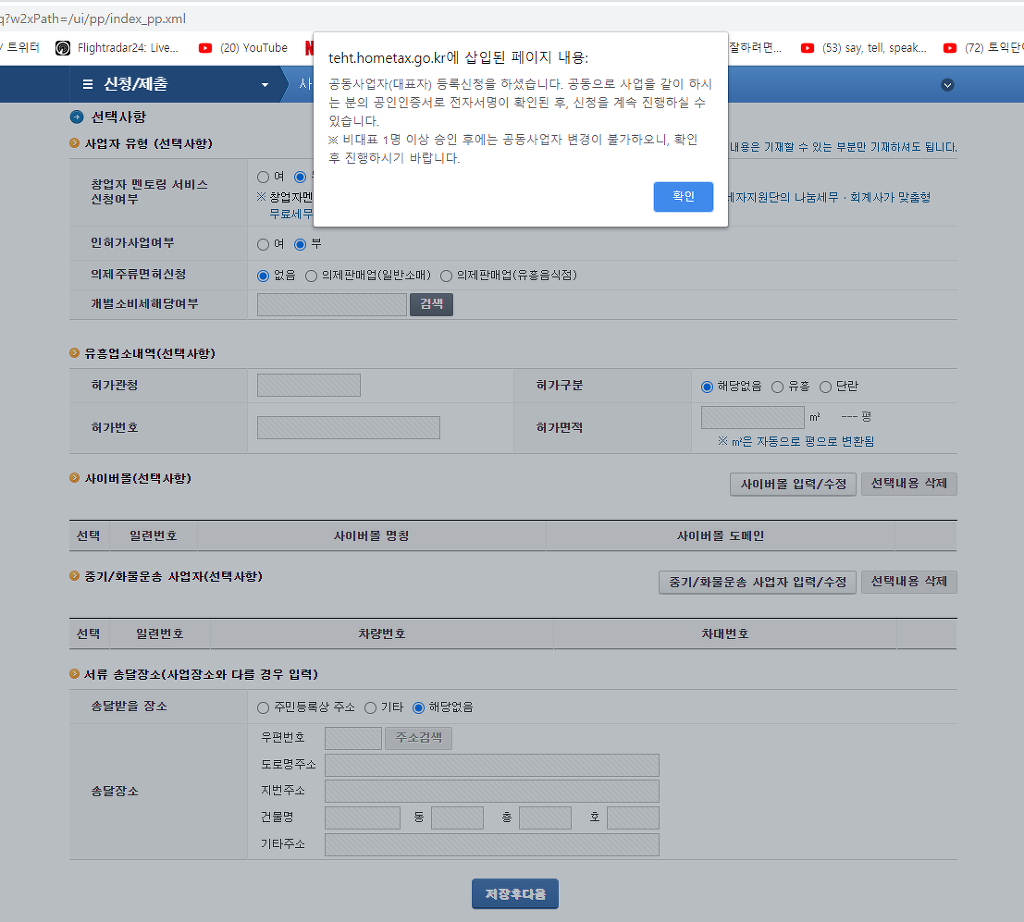This screenshot has width=1024, height=922.
Task: Click the 도로명주소 input field
Action: pyautogui.click(x=492, y=765)
